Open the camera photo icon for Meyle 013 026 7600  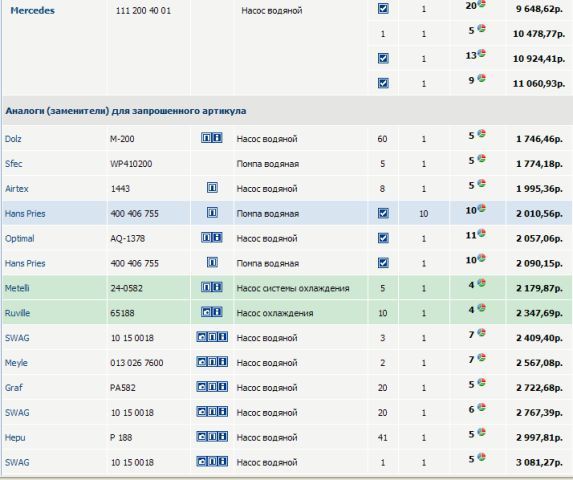(x=201, y=362)
